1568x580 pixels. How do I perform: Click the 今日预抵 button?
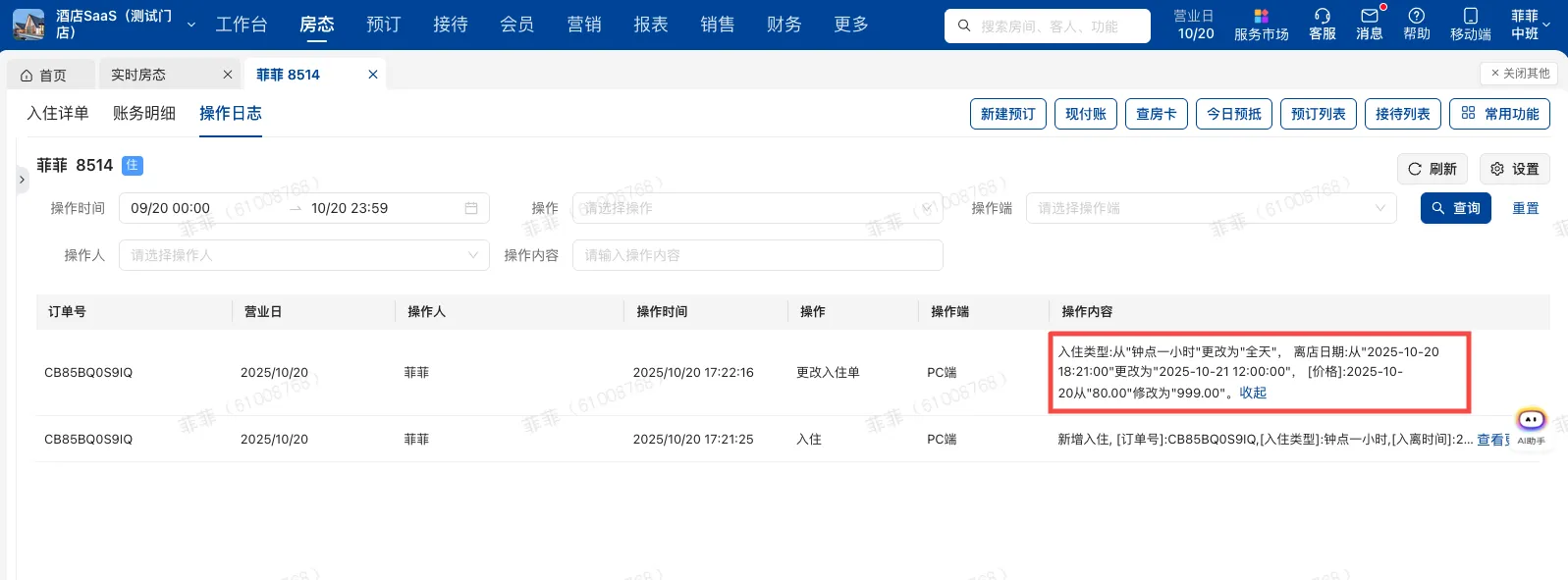[x=1234, y=114]
